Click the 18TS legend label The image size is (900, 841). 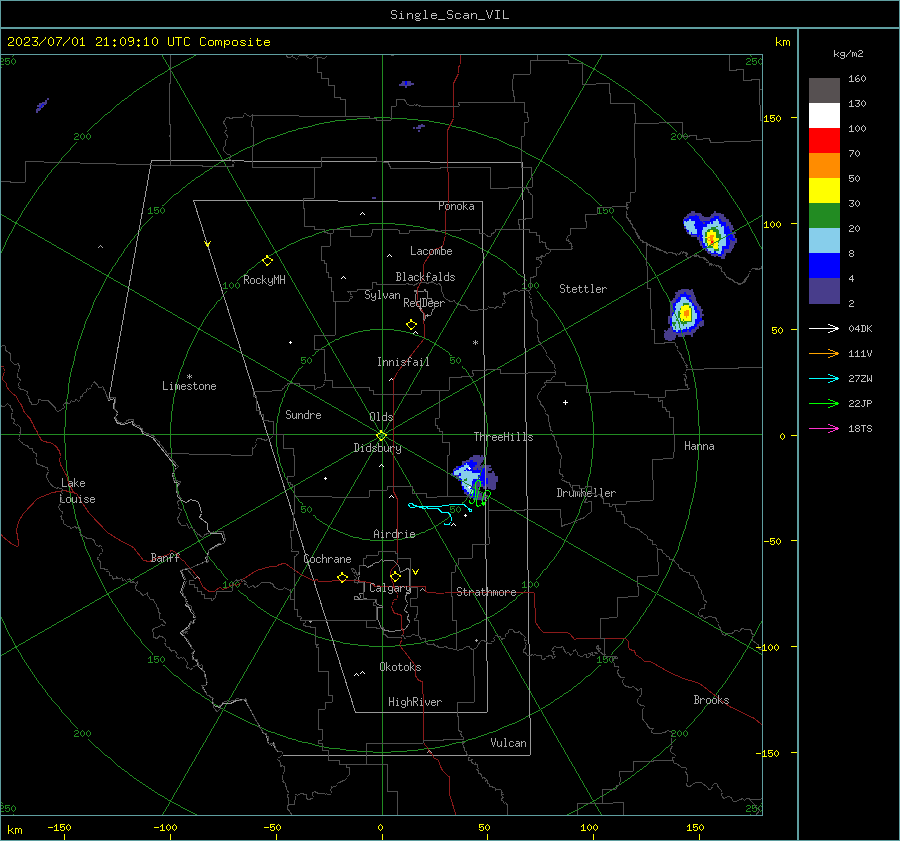click(860, 429)
